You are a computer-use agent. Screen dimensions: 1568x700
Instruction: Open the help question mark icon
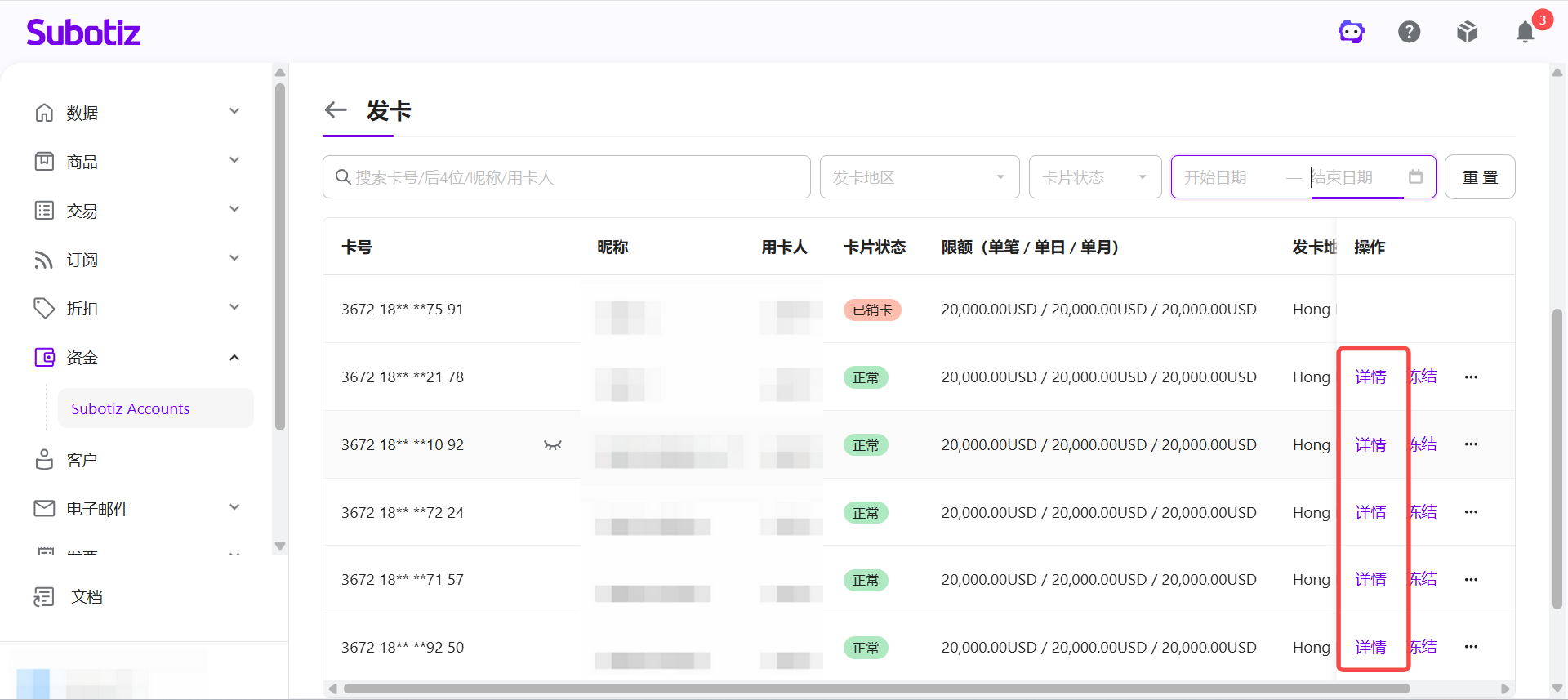(x=1410, y=32)
